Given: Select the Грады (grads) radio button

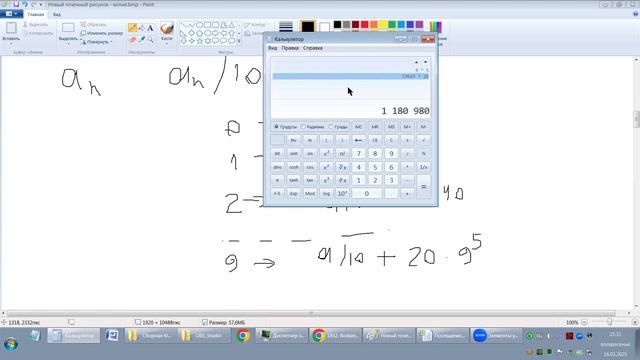Looking at the screenshot, I should tap(331, 127).
